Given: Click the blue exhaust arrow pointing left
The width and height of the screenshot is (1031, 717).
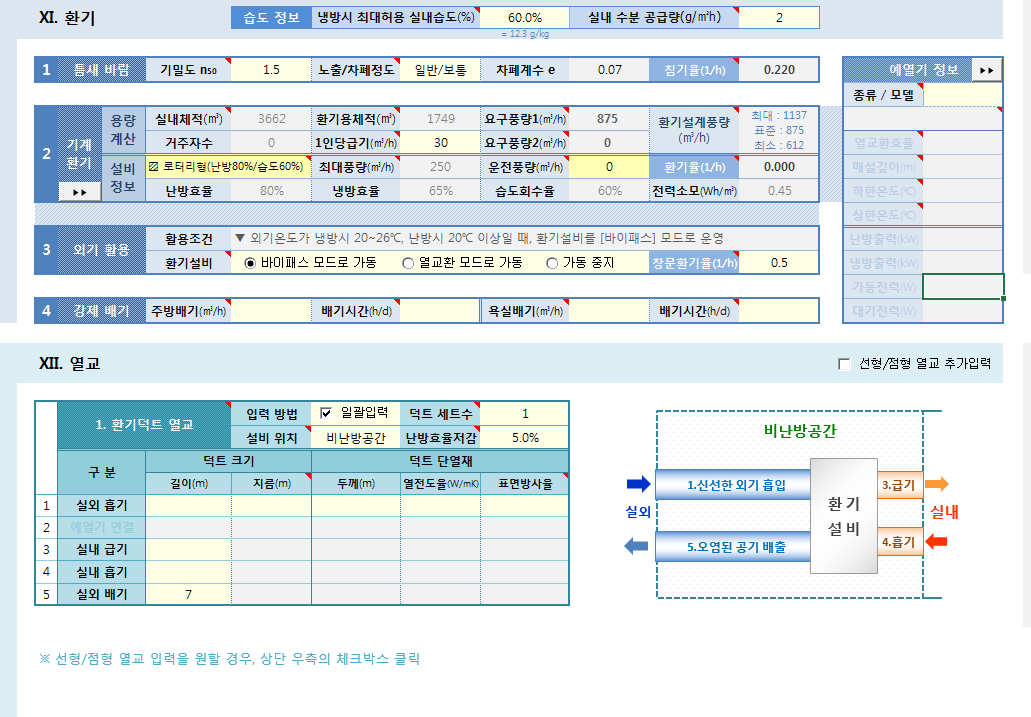Looking at the screenshot, I should [x=636, y=546].
